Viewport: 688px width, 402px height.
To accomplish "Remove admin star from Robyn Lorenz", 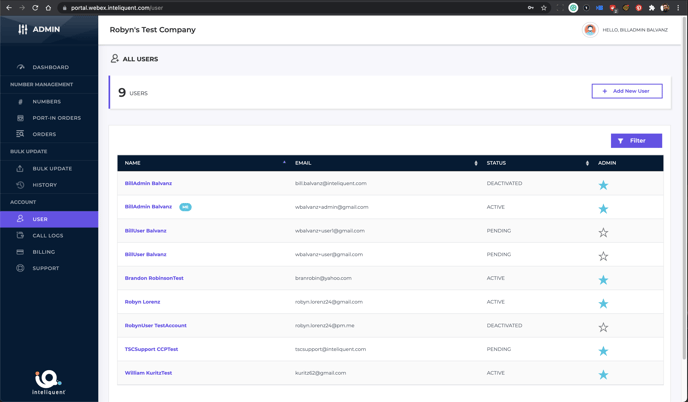I will click(x=603, y=303).
